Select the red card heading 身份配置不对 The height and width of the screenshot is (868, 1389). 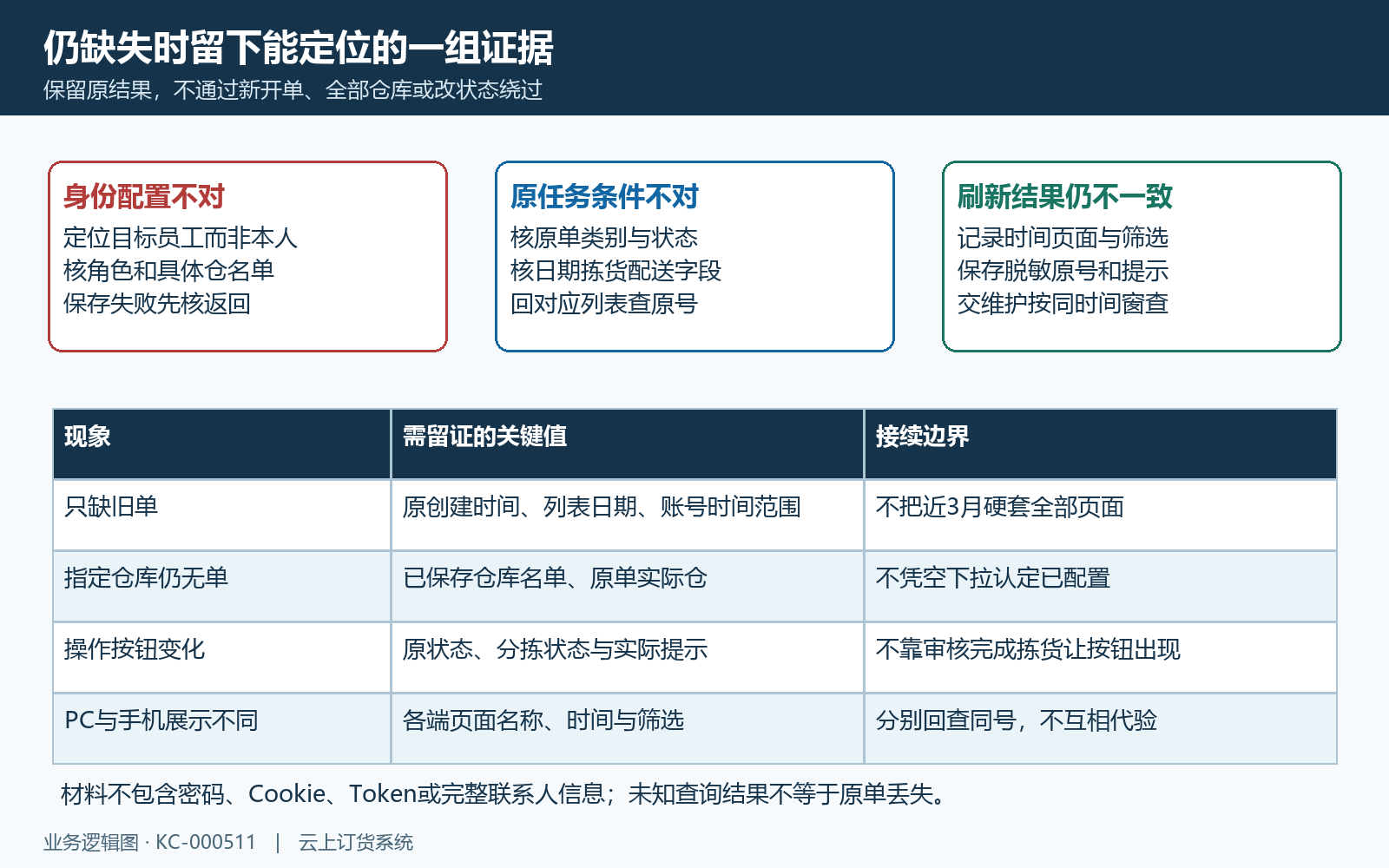click(x=144, y=197)
